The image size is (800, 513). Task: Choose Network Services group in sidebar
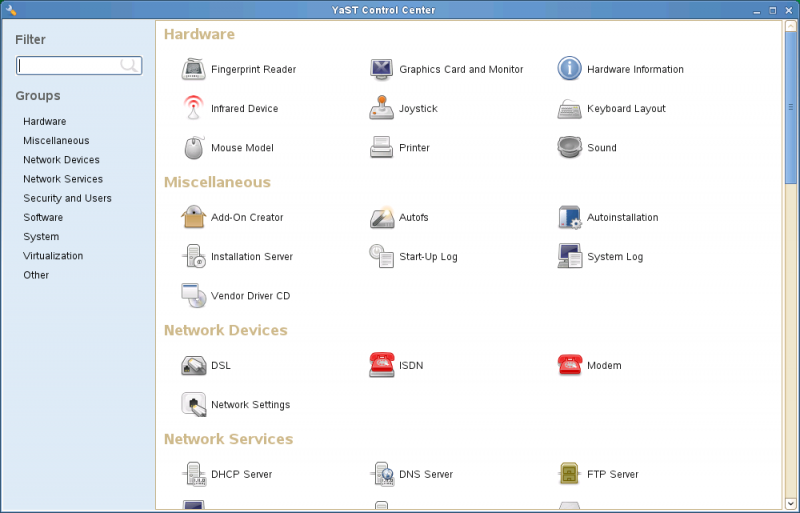click(x=63, y=179)
